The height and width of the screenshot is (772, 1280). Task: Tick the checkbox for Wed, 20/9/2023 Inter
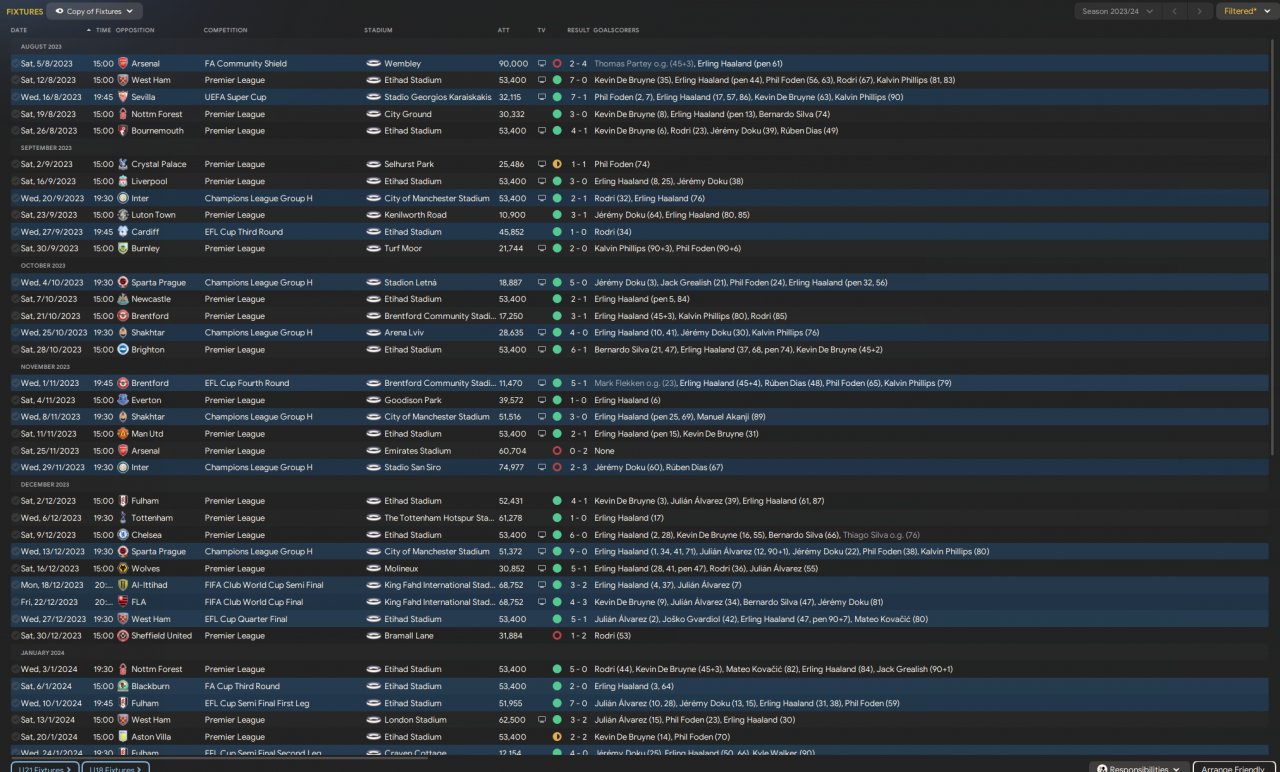click(x=15, y=198)
